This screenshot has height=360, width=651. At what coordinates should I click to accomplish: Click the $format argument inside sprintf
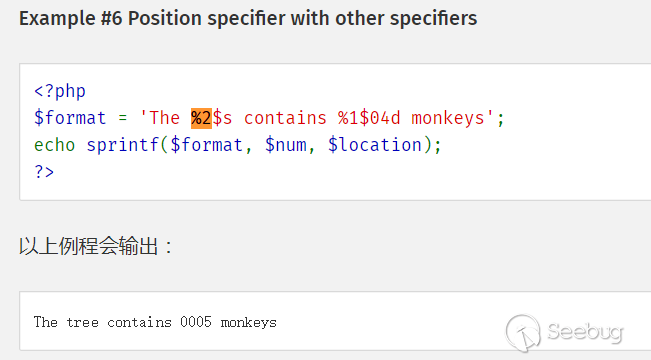[x=206, y=145]
